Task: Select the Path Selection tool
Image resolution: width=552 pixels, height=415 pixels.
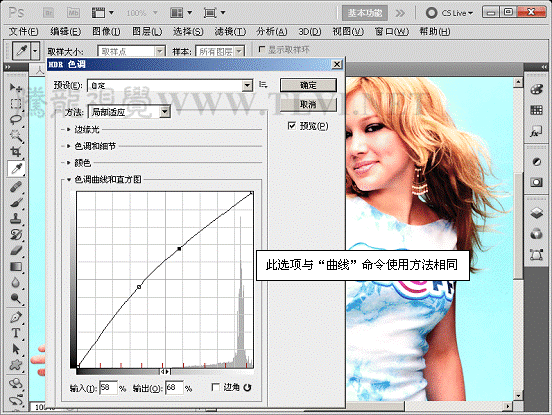Action: click(x=15, y=349)
